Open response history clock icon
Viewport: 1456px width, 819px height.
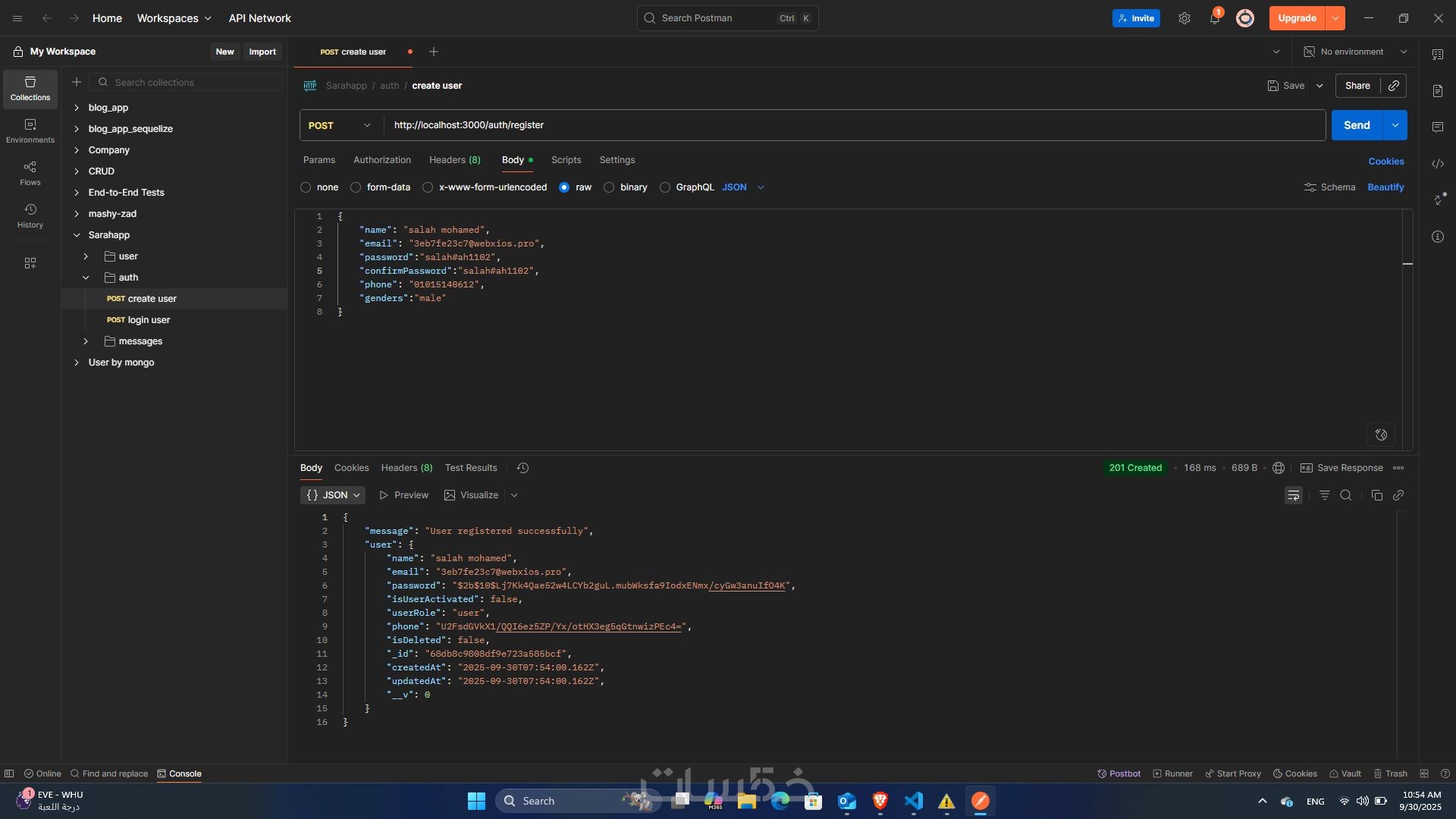522,468
